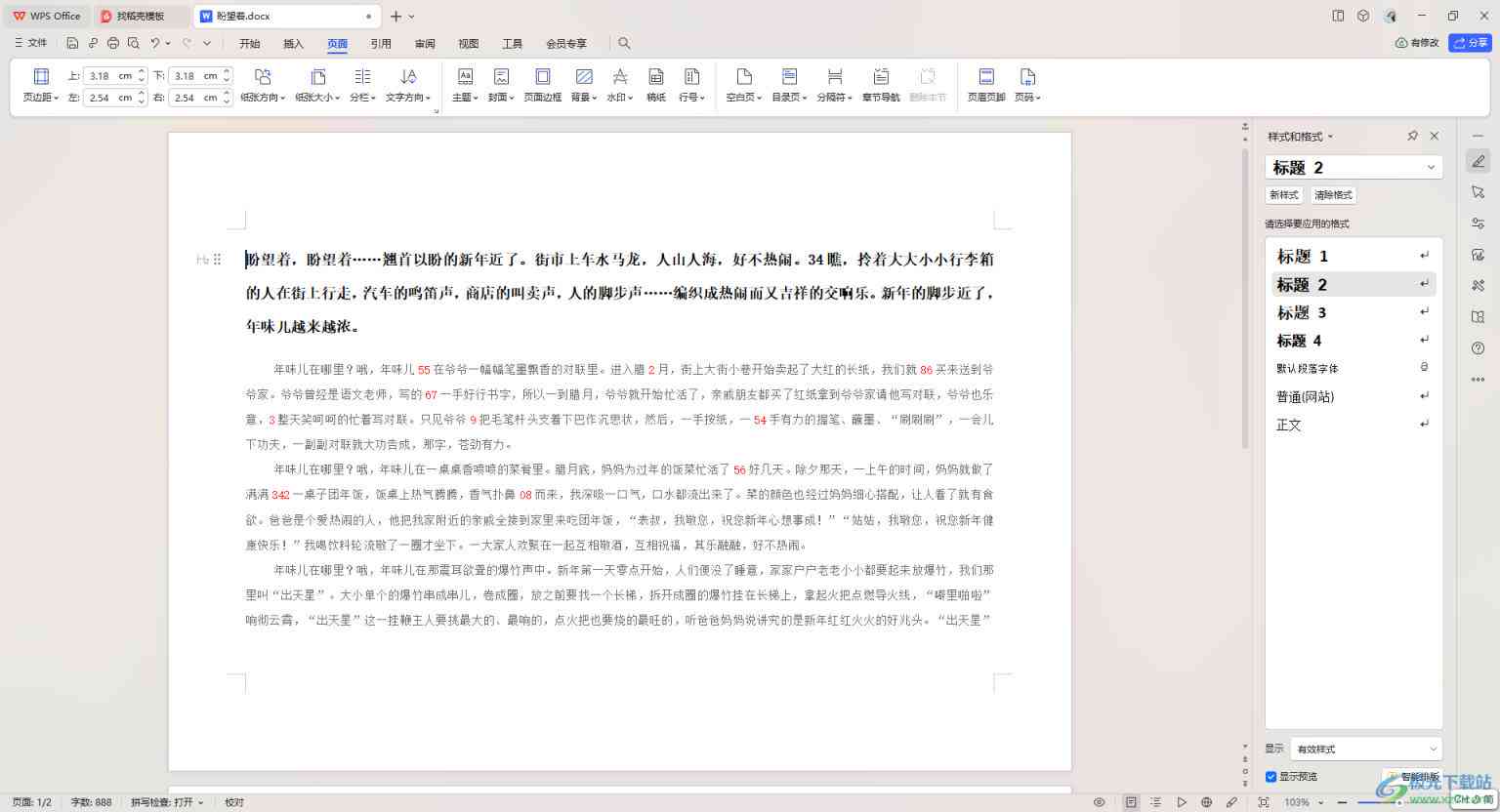The image size is (1500, 812).
Task: Open the 文件 file menu
Action: [x=31, y=43]
